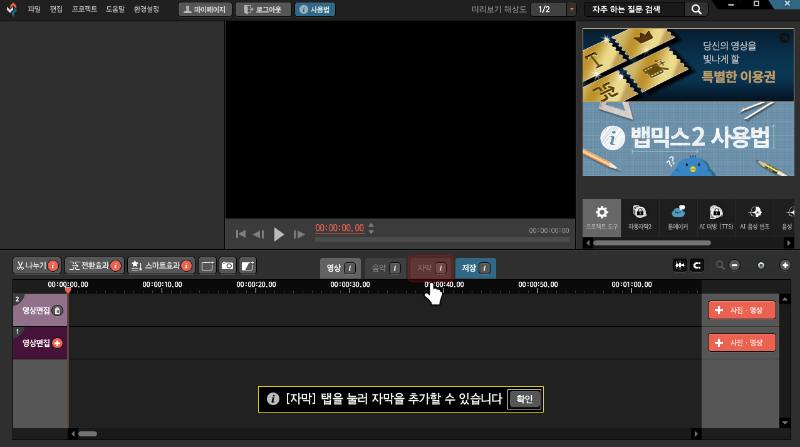The height and width of the screenshot is (447, 800).
Task: Open the locked 자동자막2 tool
Action: coord(640,218)
